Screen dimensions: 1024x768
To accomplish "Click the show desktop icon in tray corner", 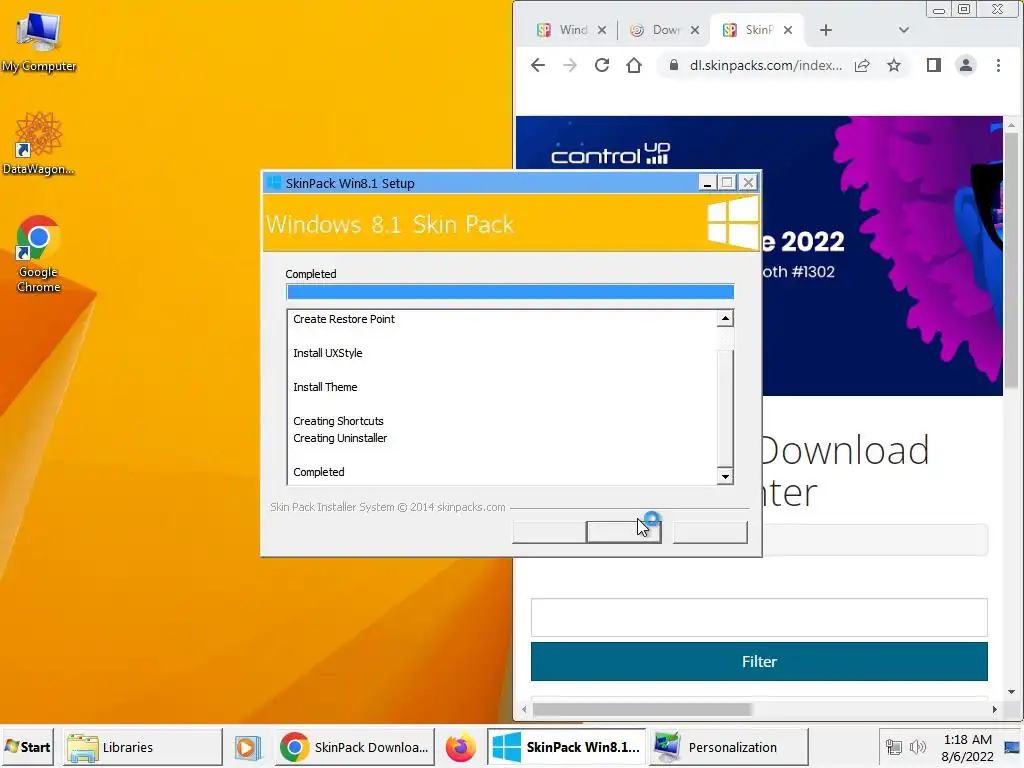I will pos(1012,747).
